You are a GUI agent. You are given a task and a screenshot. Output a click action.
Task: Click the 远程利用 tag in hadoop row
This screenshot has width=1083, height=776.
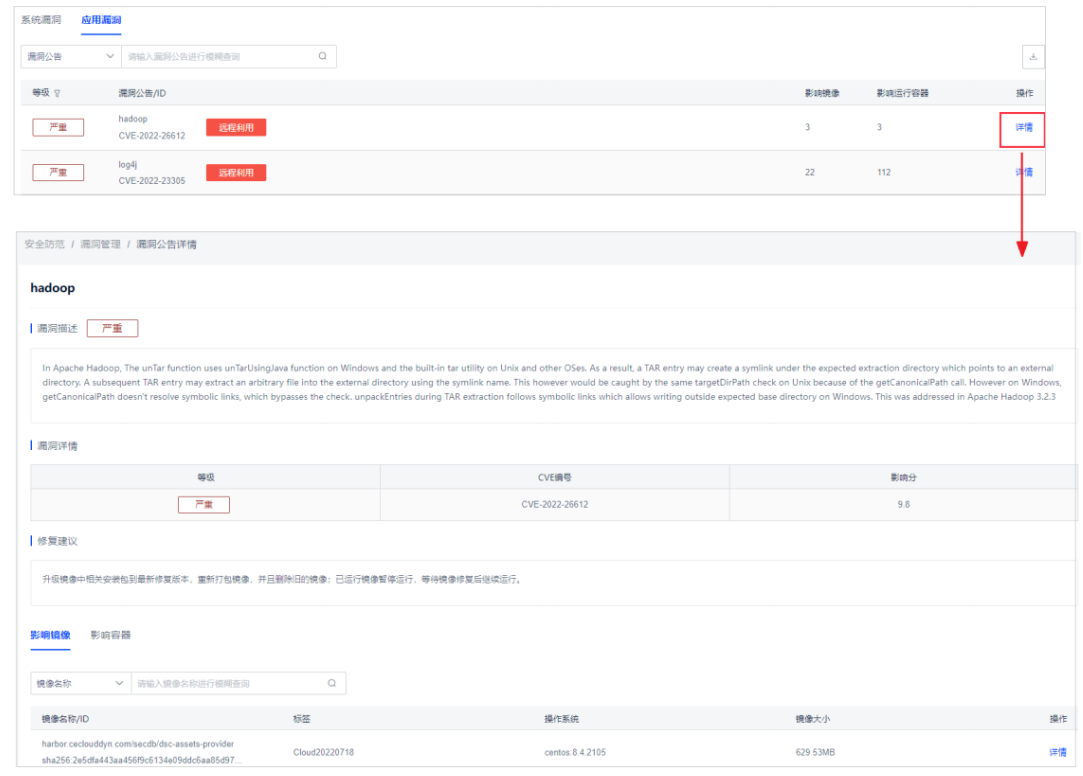236,127
